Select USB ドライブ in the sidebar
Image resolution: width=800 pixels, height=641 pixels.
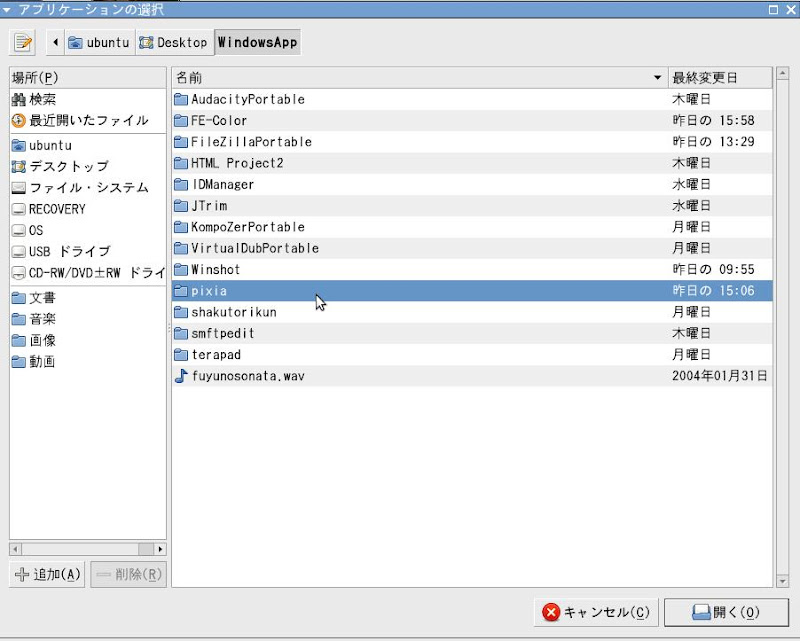coord(87,252)
